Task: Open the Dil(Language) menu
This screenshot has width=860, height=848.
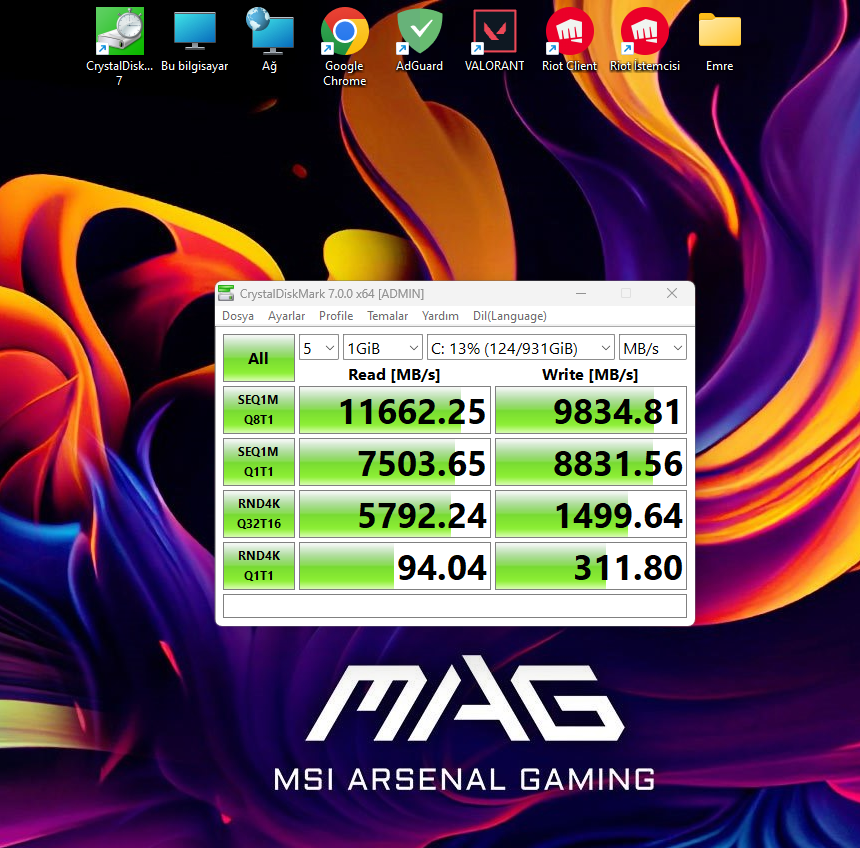Action: [x=510, y=316]
